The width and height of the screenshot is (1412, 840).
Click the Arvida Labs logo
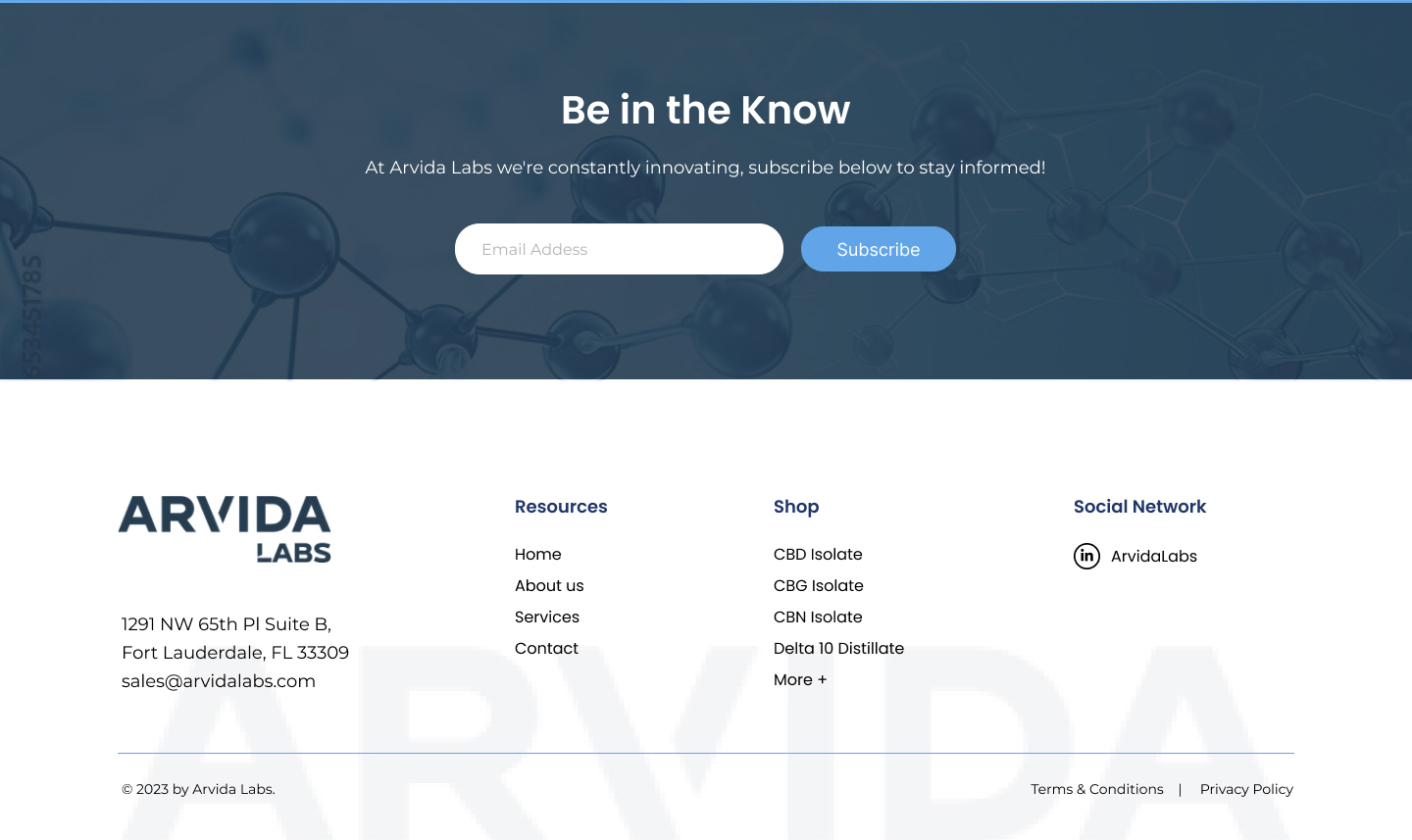(x=225, y=528)
